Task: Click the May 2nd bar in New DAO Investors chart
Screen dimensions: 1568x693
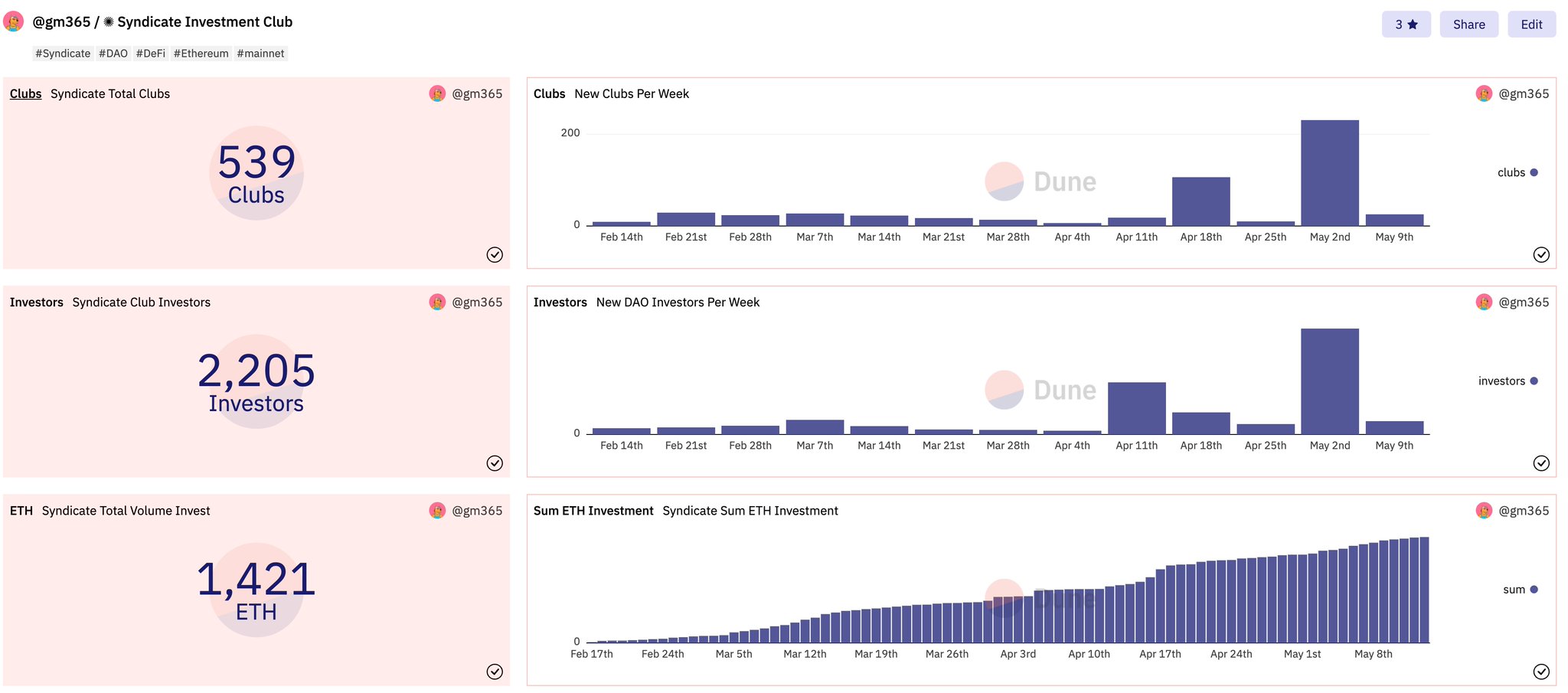Action: point(1330,381)
